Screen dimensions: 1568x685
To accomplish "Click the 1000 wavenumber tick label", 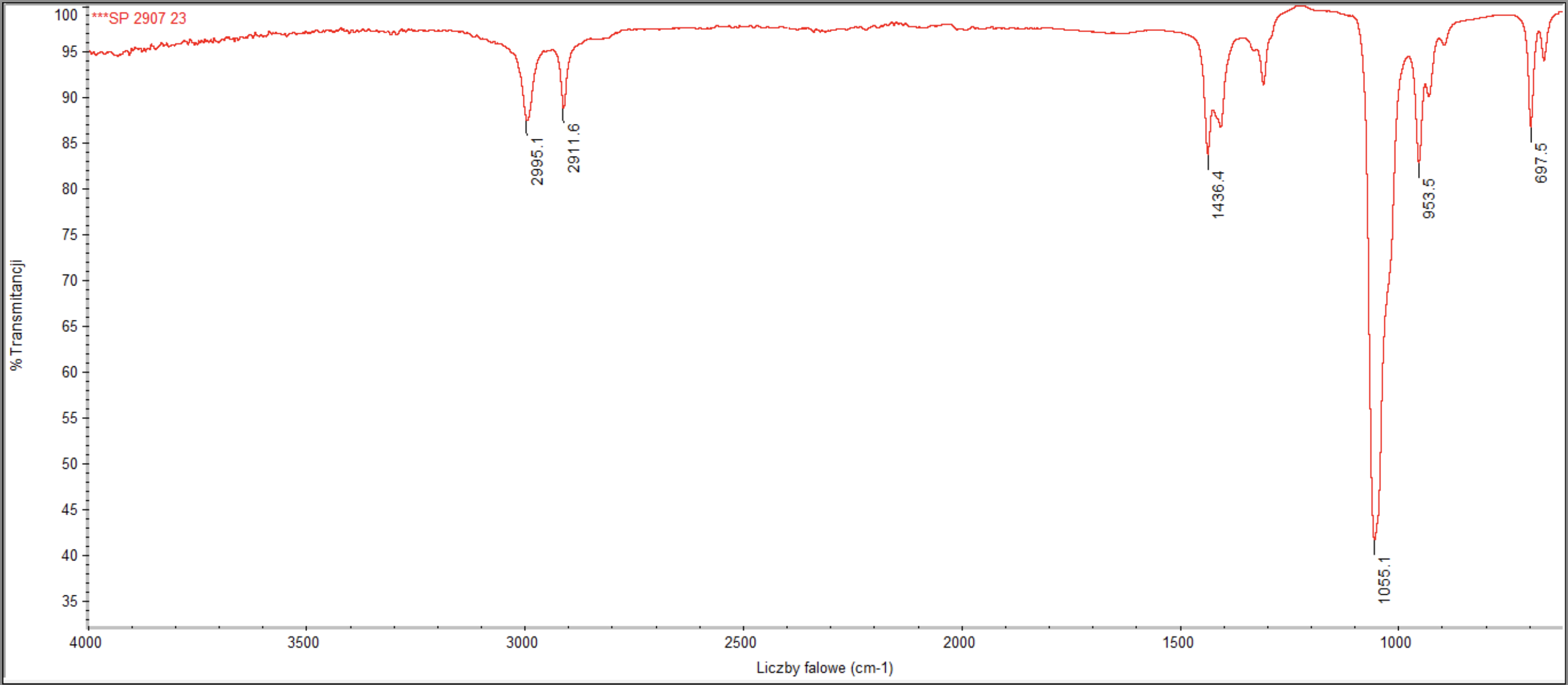I will [x=1396, y=642].
